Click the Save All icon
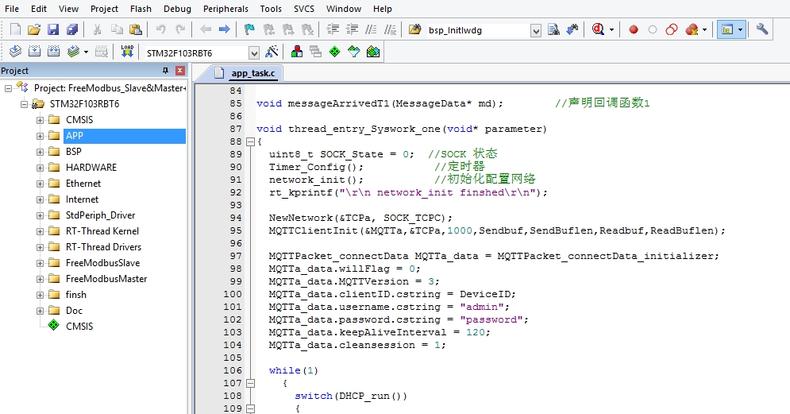 tap(72, 30)
